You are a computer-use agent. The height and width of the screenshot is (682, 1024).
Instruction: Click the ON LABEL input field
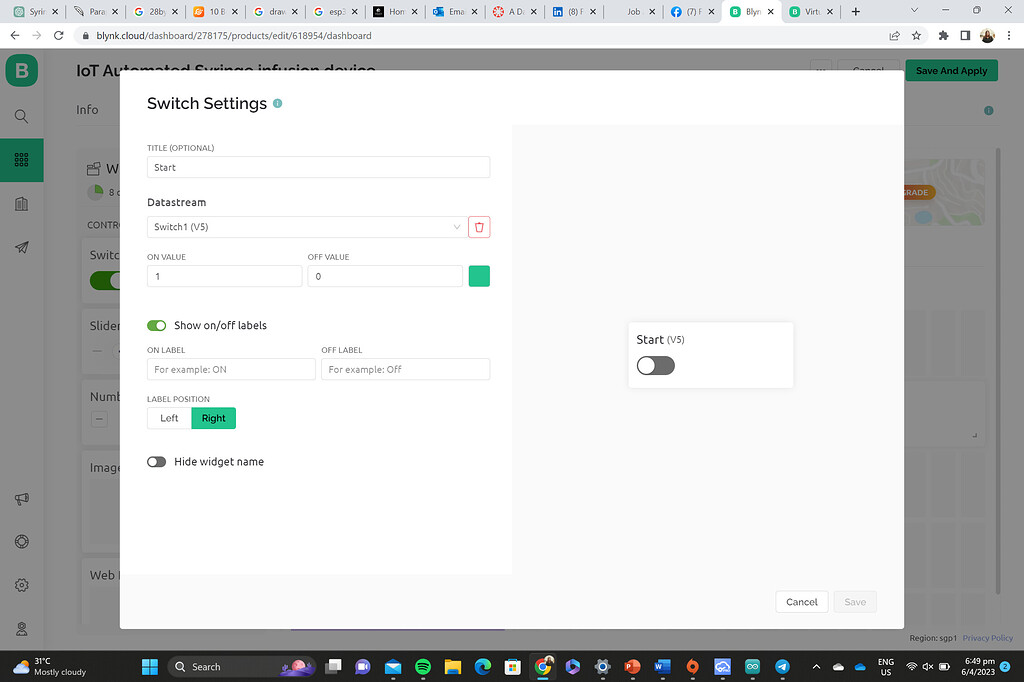(231, 369)
